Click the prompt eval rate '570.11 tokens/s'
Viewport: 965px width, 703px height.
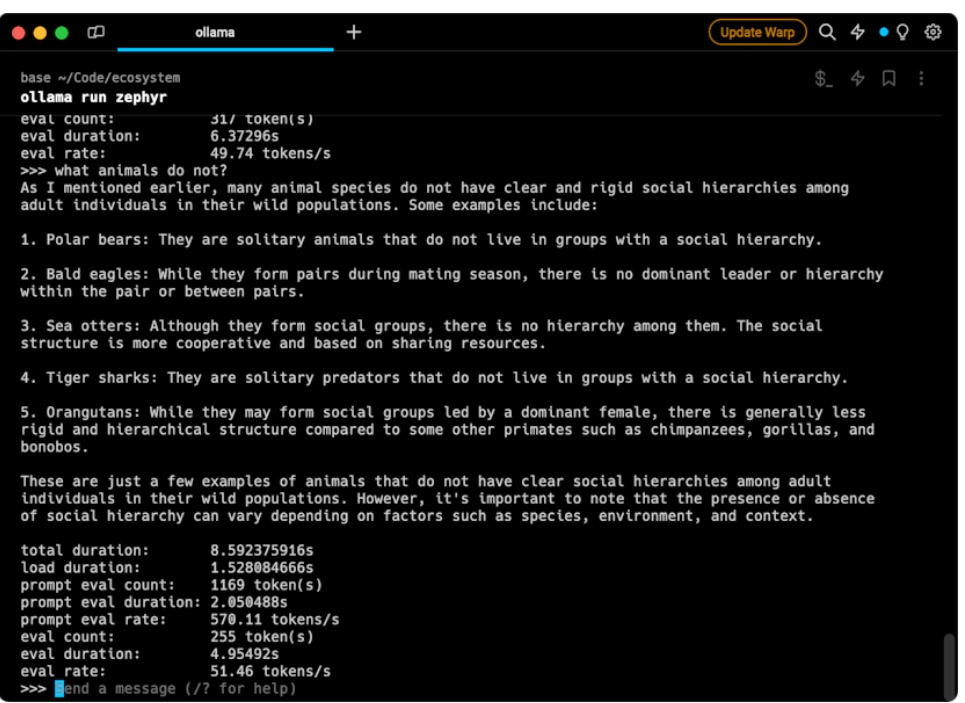coord(274,619)
